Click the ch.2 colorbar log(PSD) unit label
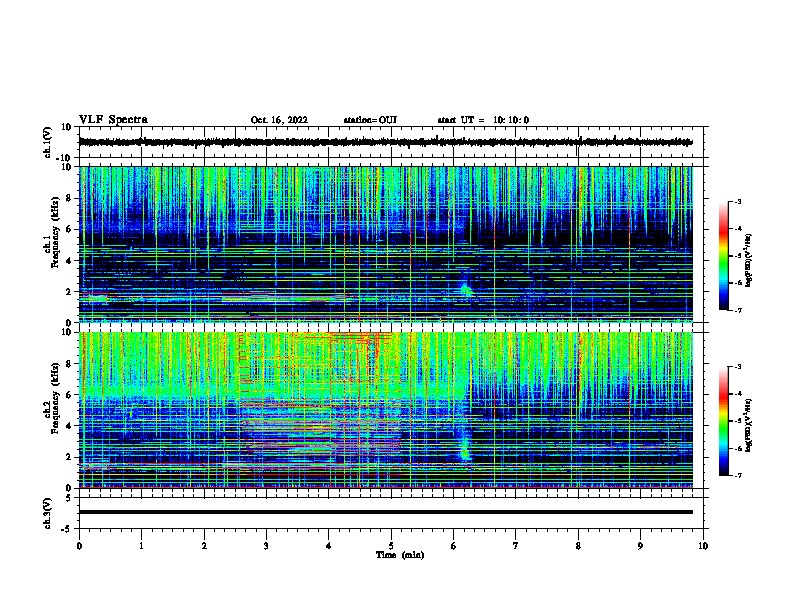Screen dimensions: 792x612 point(748,425)
